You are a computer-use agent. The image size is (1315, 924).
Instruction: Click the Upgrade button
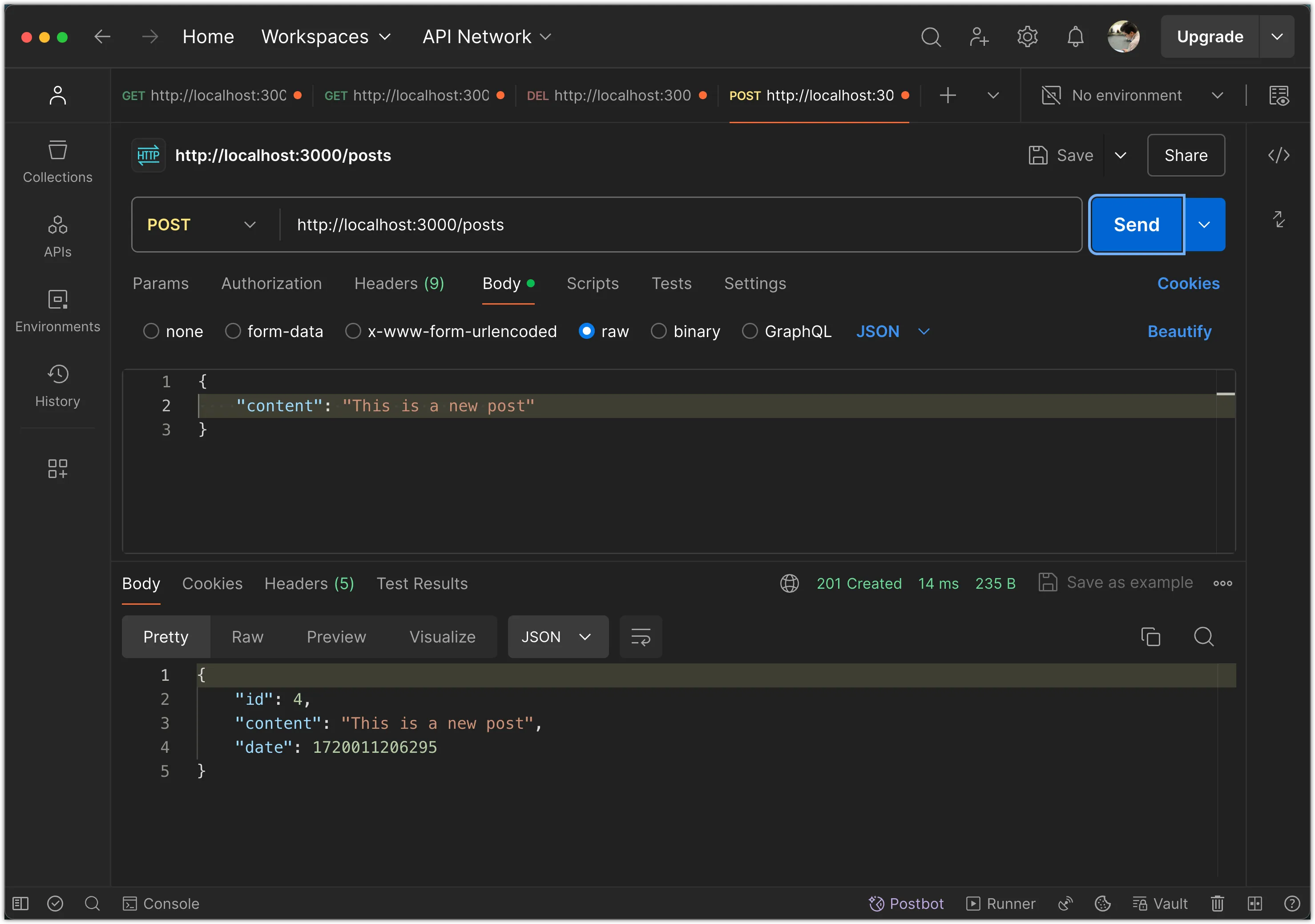(x=1210, y=36)
